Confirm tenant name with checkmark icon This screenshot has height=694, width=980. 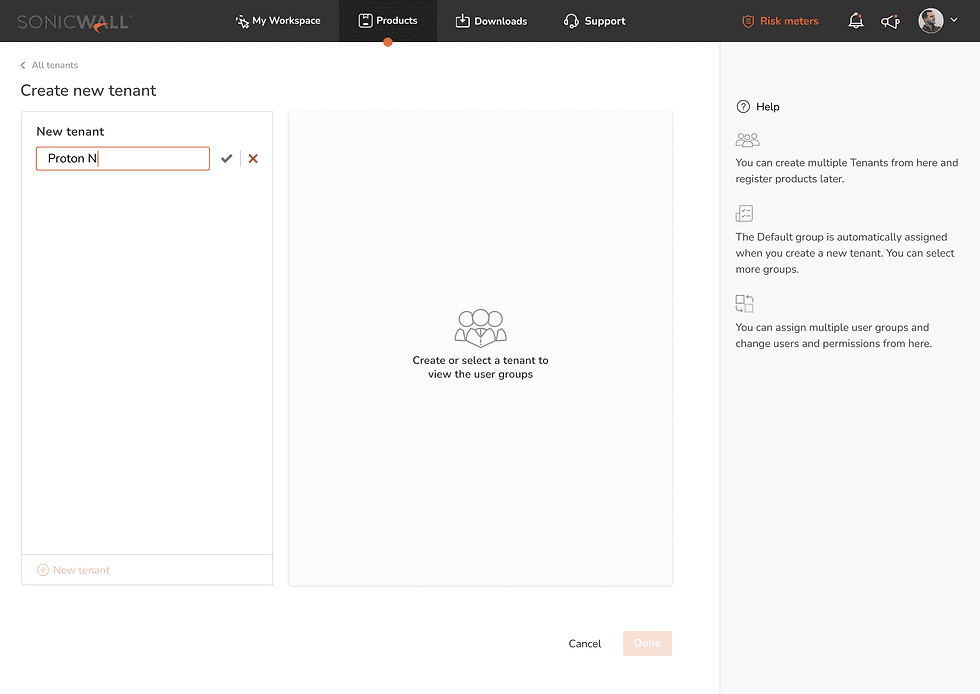coord(226,158)
